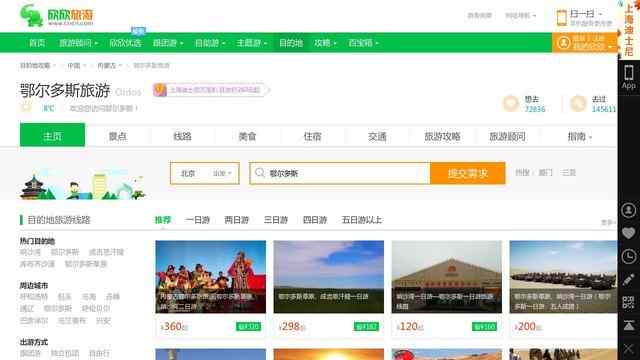Click the 出游方式 section heading
Screen dimensions: 640x360
pos(34,342)
